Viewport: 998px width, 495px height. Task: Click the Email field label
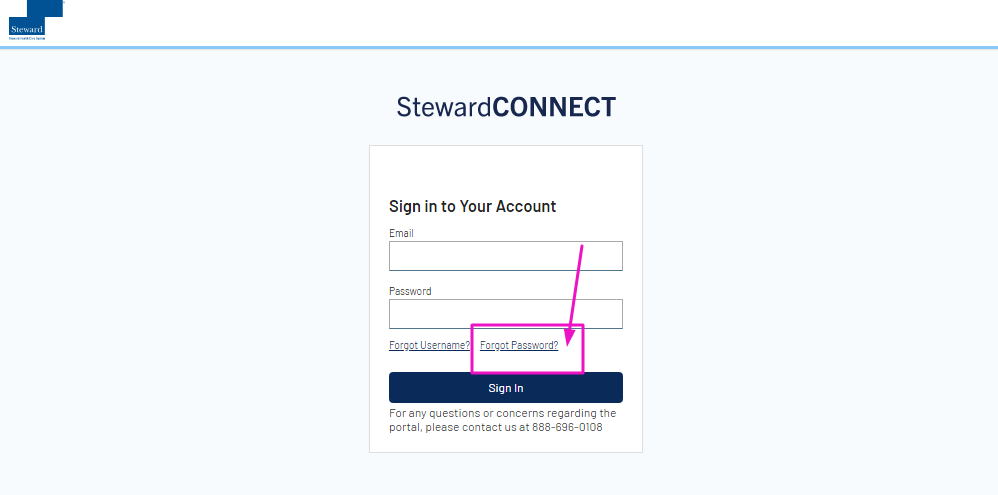401,234
